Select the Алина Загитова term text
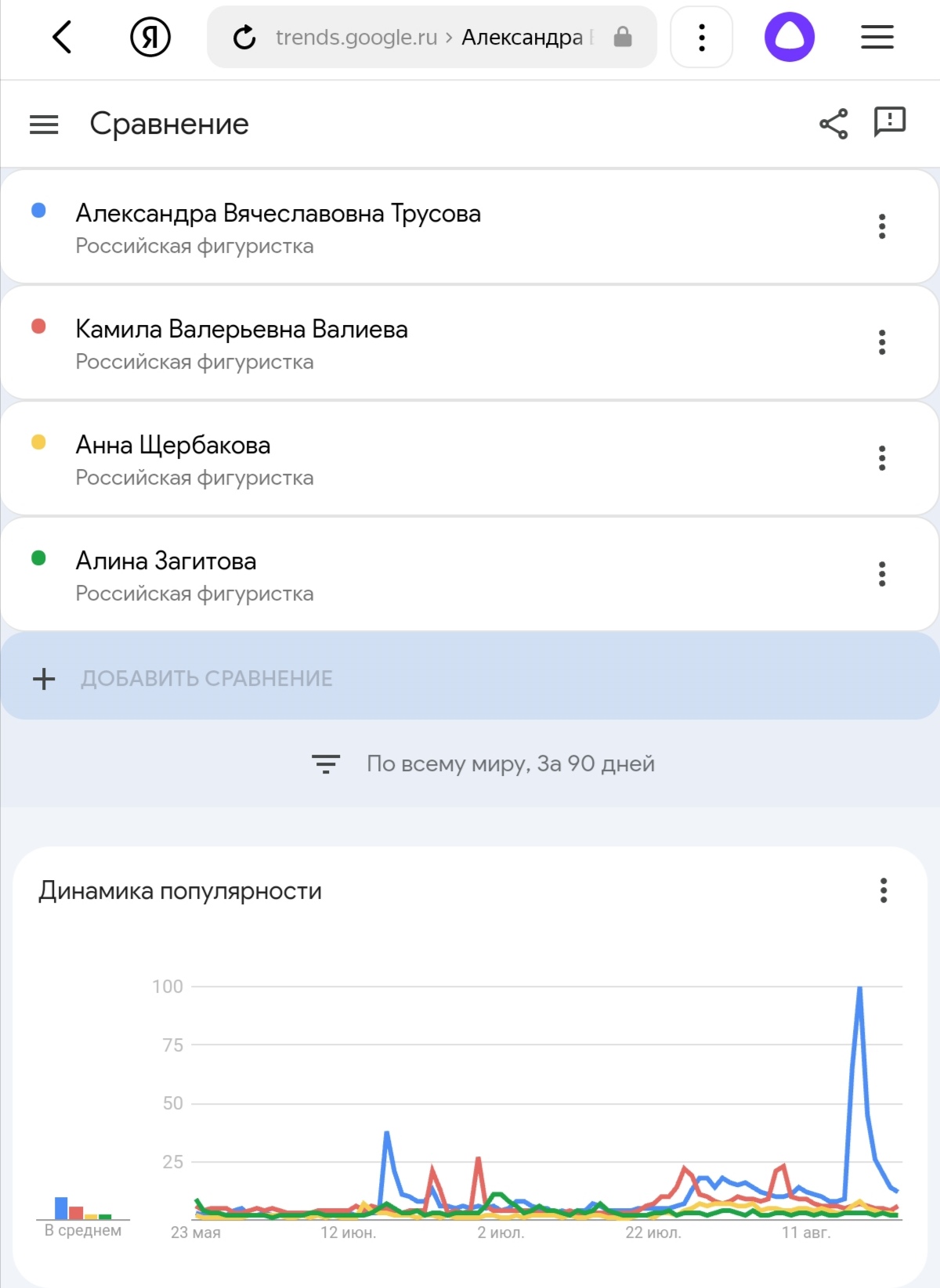Screen dimensions: 940x1288 click(166, 561)
